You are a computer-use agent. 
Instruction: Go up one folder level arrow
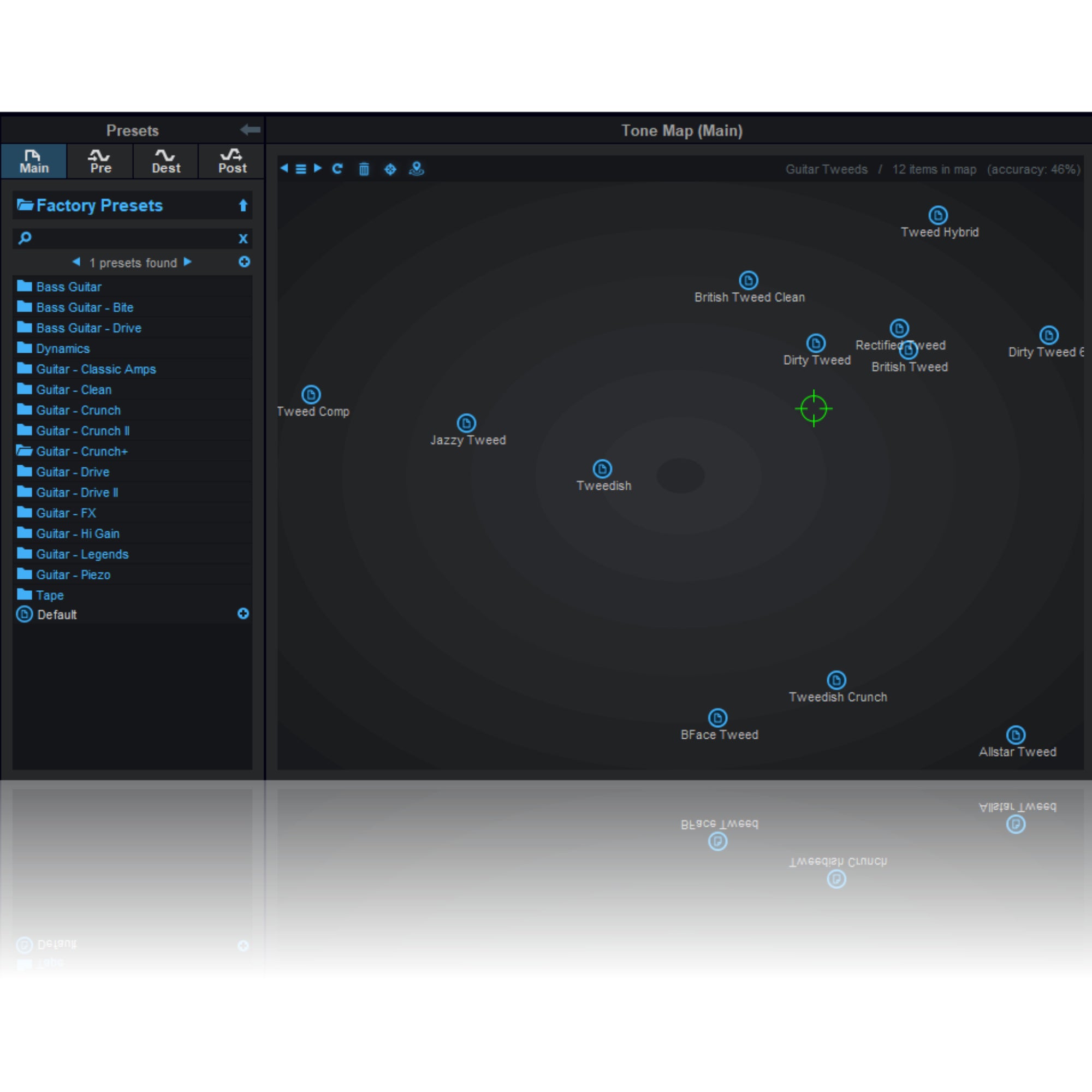click(243, 205)
